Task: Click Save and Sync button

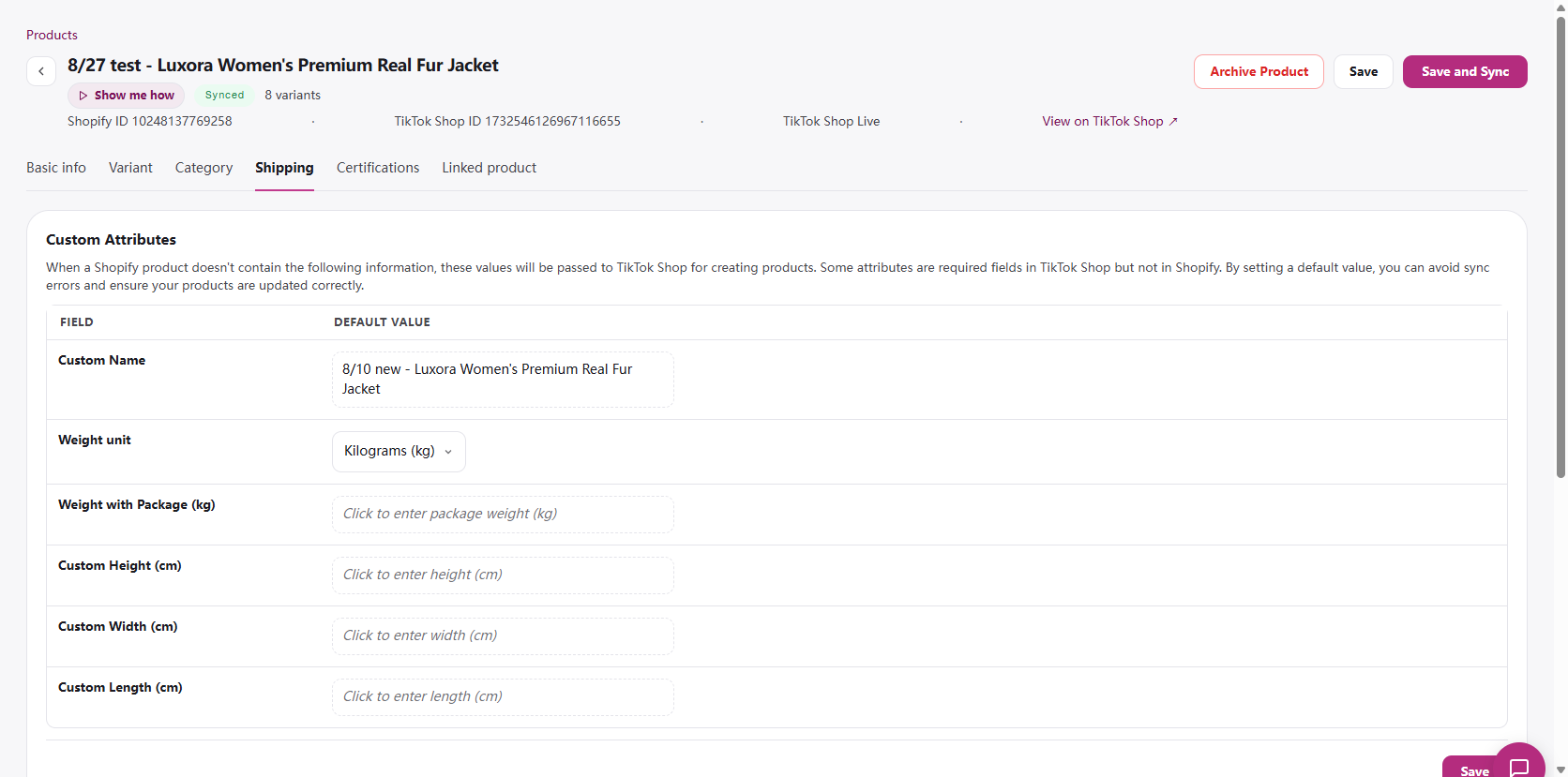Action: point(1465,72)
